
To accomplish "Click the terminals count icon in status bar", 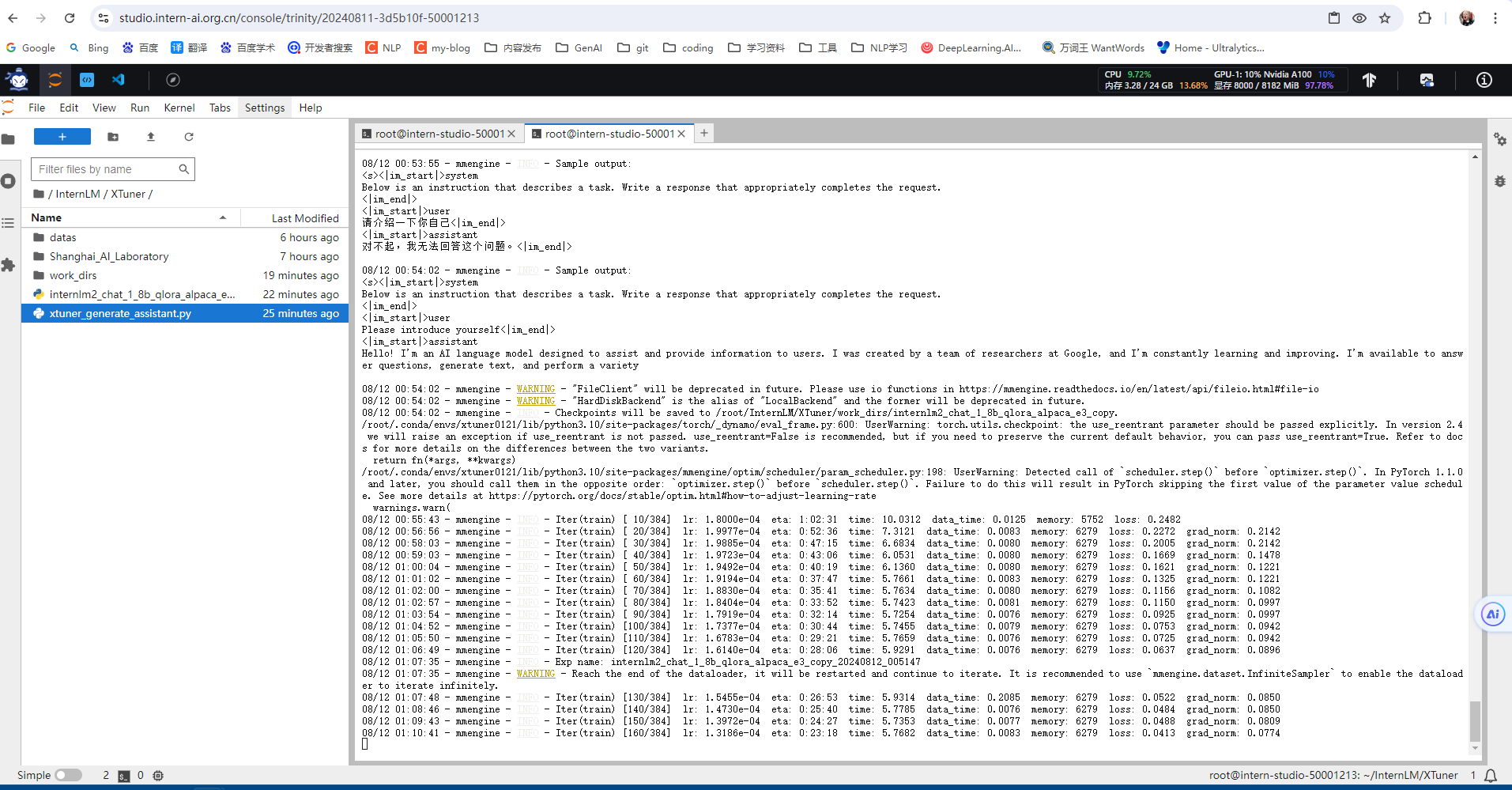I will [x=123, y=776].
